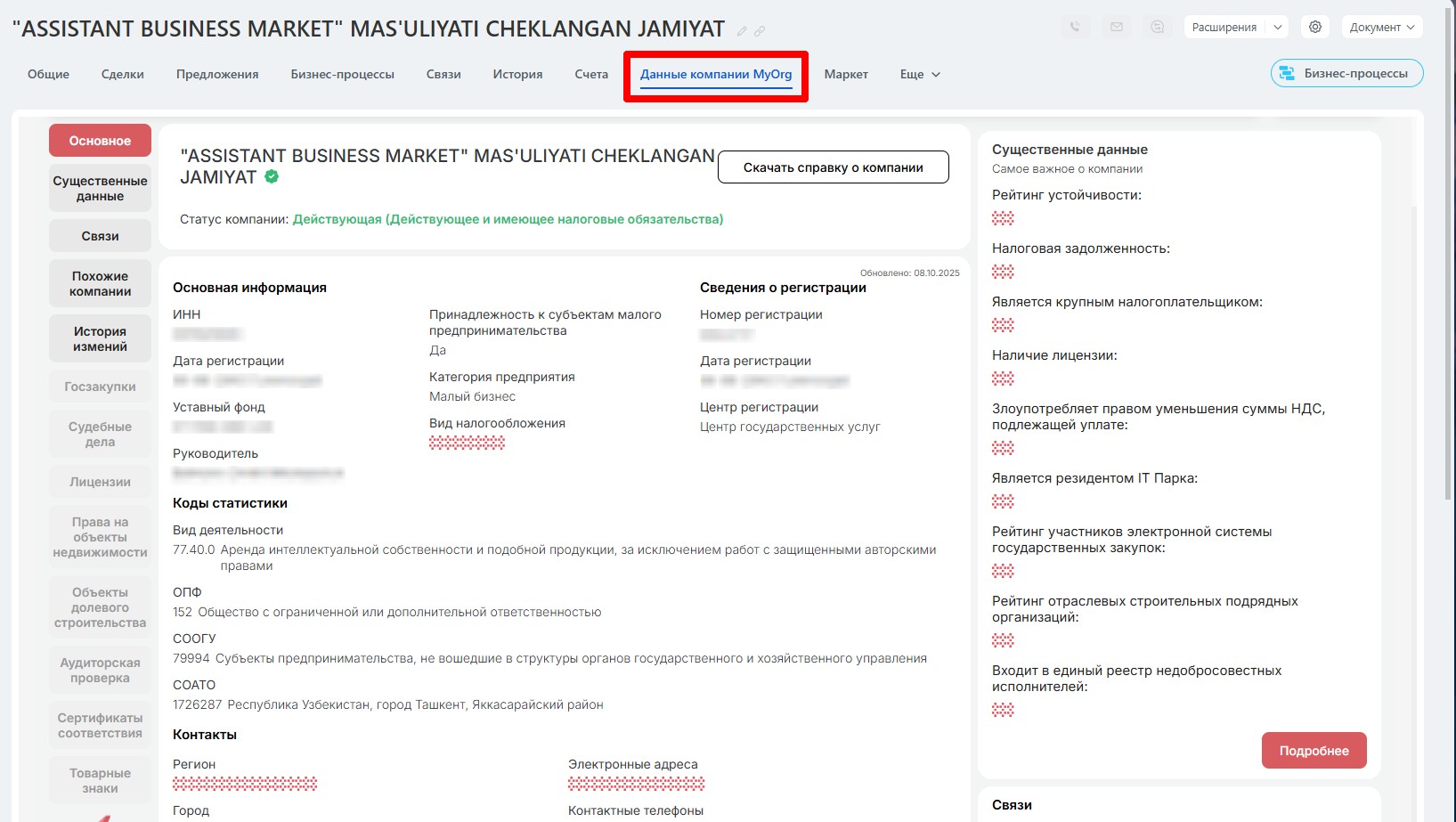Click the Вид налогообложения label
The width and height of the screenshot is (1456, 822).
pyautogui.click(x=497, y=423)
